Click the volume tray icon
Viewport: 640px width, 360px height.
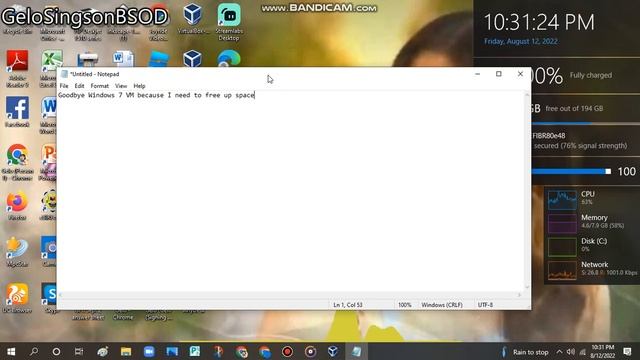coord(571,352)
